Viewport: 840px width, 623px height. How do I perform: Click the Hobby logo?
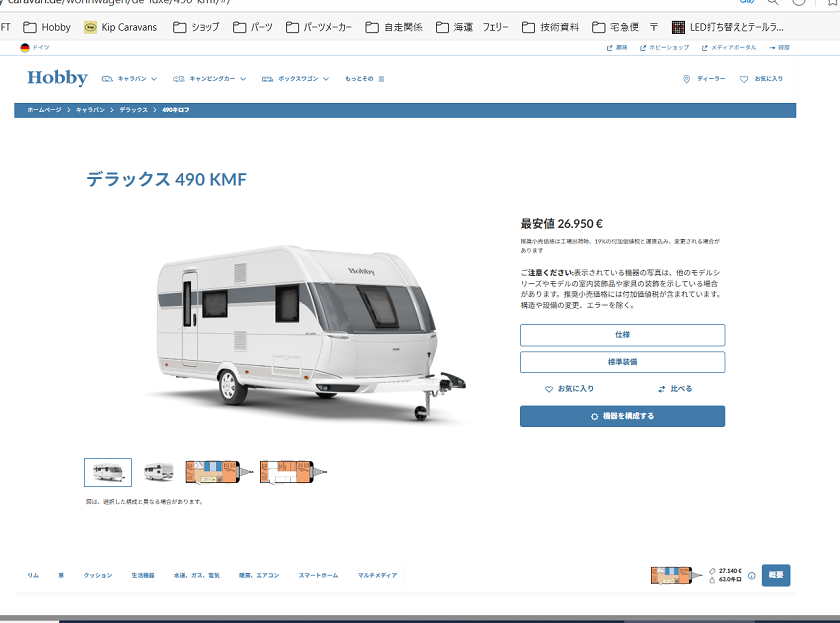57,78
